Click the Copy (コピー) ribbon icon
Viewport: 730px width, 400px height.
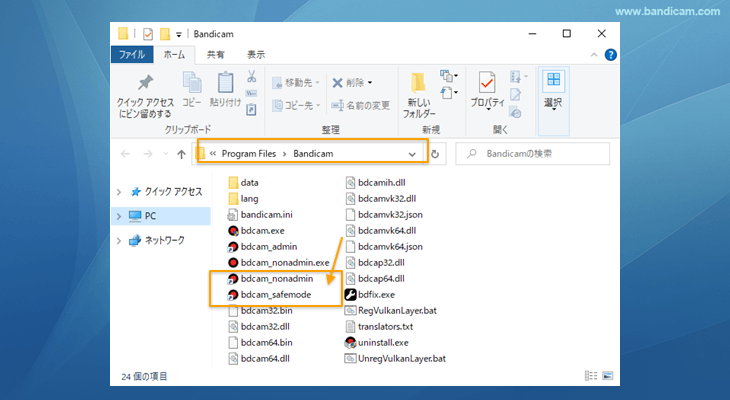click(x=192, y=90)
